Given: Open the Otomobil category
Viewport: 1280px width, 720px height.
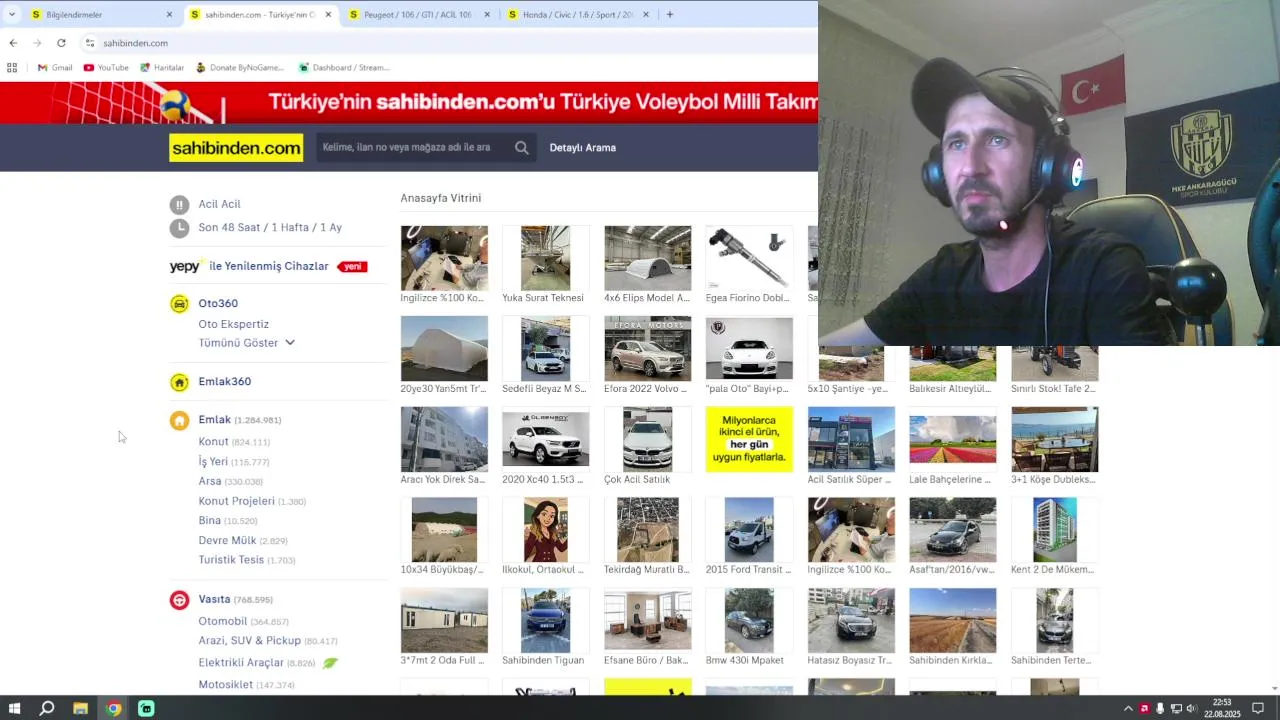Looking at the screenshot, I should point(222,622).
